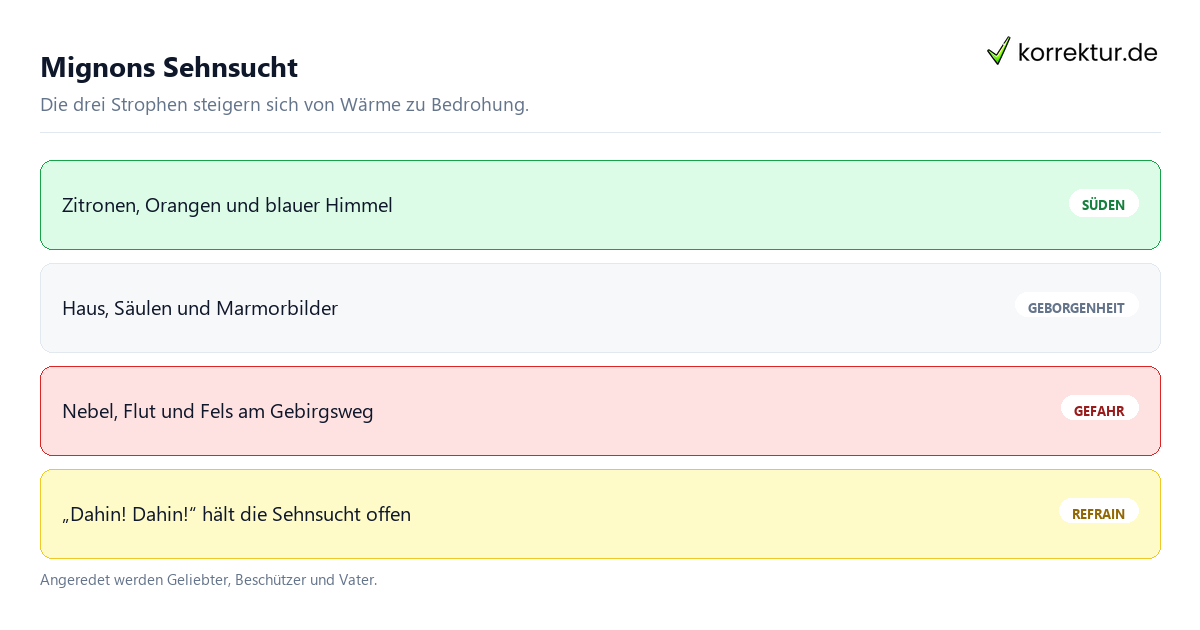Click text "Haus, Säulen und Marmorbilder"
This screenshot has height=630, width=1200.
tap(200, 308)
